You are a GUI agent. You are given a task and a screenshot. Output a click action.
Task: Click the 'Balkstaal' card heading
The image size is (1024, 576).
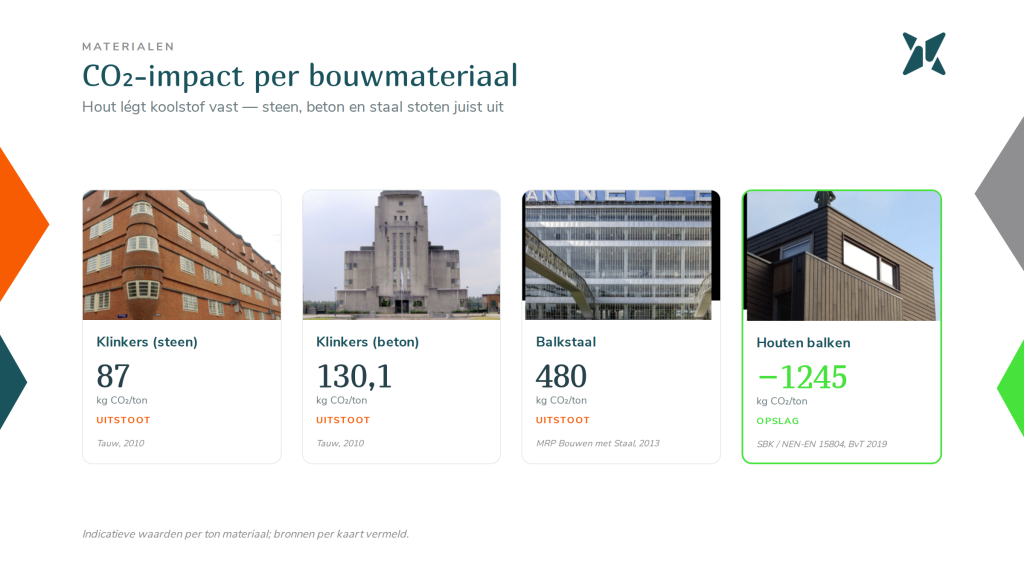coord(566,342)
